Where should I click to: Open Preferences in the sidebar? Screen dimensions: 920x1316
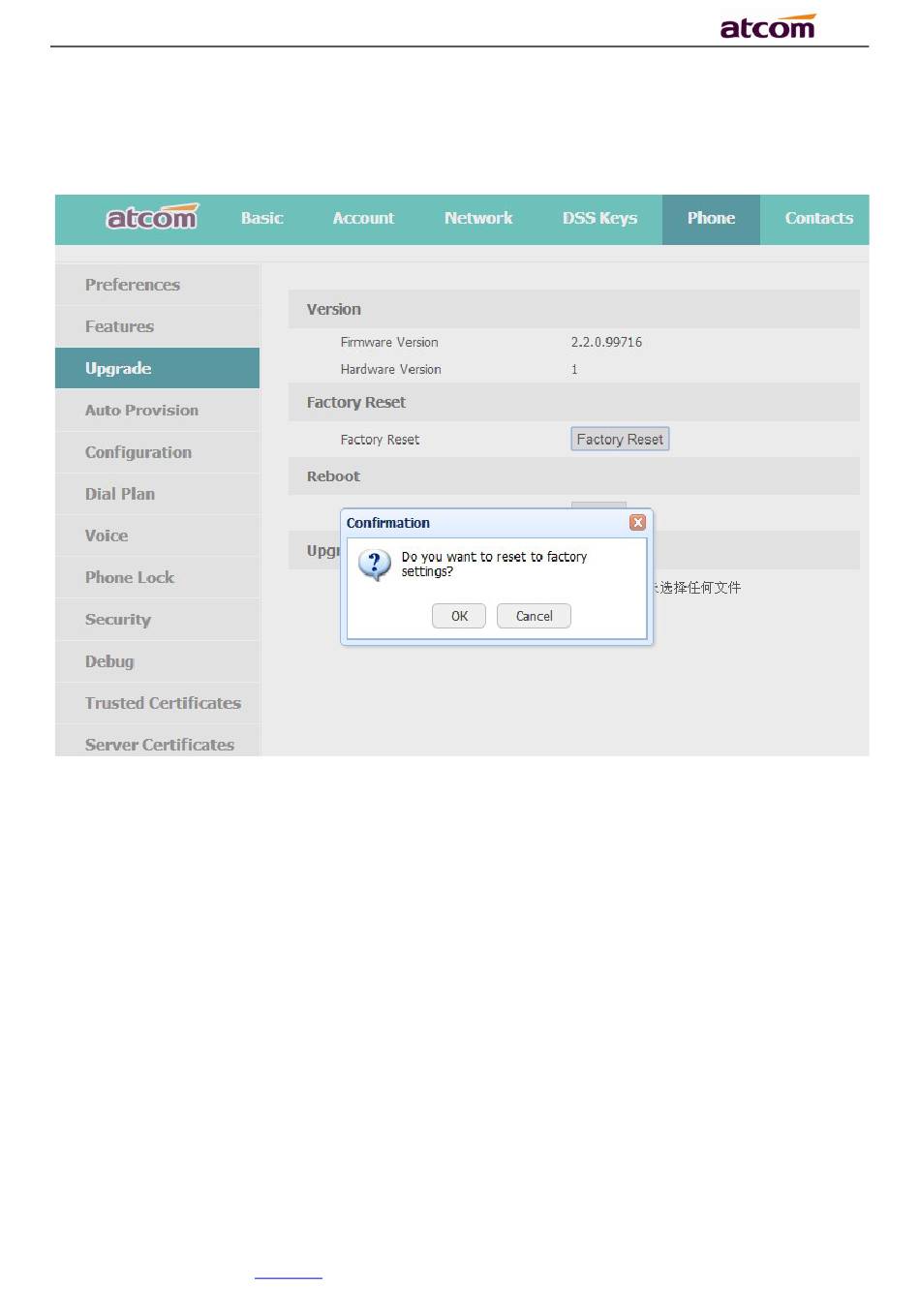(157, 285)
